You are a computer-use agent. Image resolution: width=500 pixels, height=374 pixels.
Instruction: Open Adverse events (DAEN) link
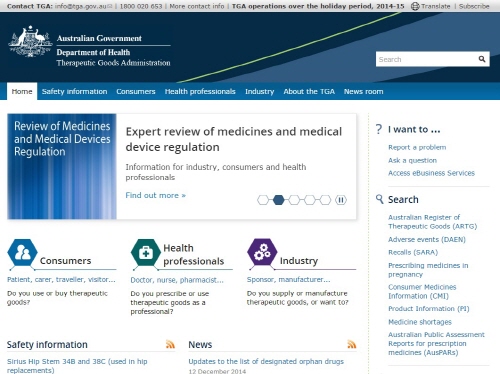coord(427,239)
